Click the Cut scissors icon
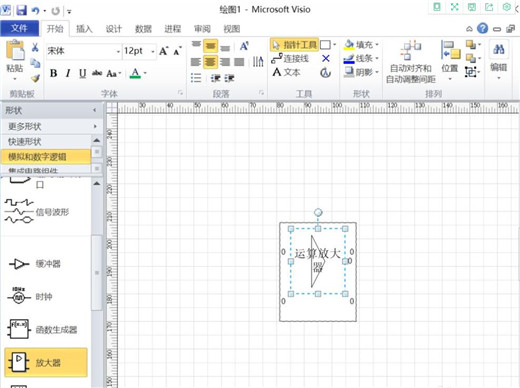Screen dimensions: 520x388 coord(35,47)
